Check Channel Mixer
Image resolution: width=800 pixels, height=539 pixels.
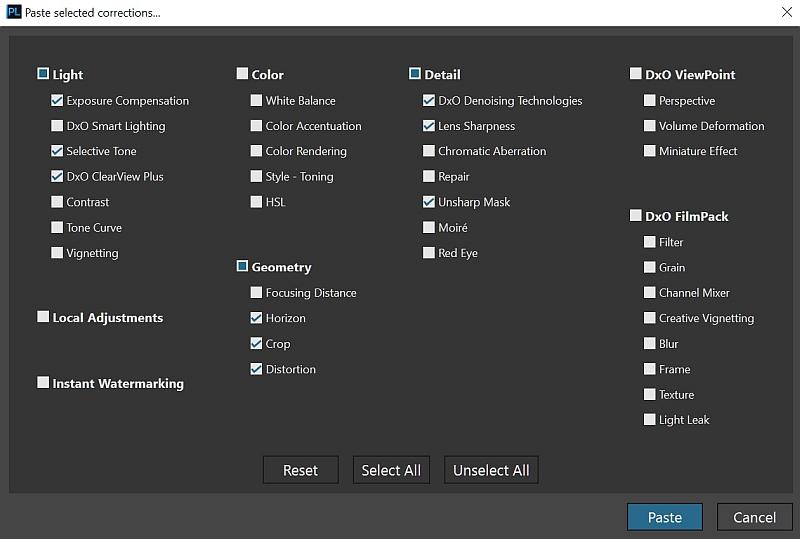click(x=649, y=292)
